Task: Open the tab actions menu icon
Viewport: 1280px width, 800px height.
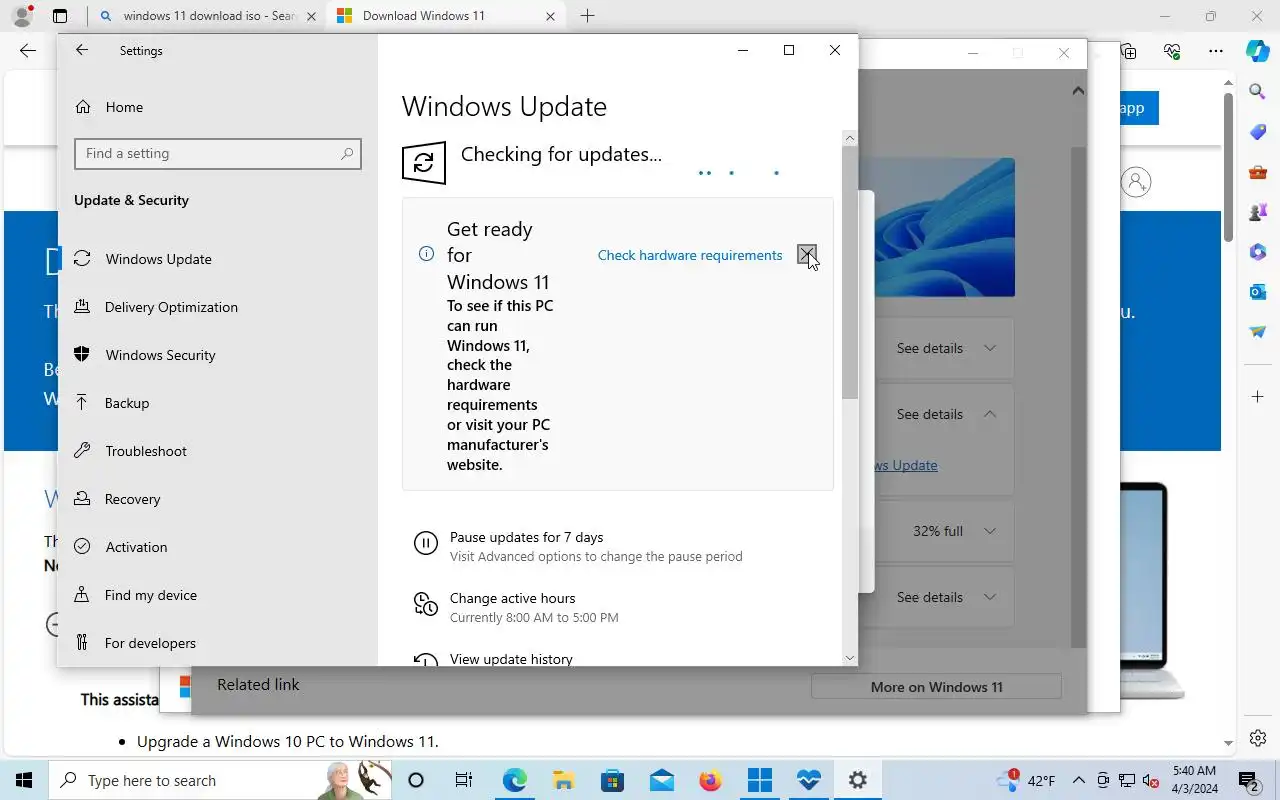Action: 60,16
